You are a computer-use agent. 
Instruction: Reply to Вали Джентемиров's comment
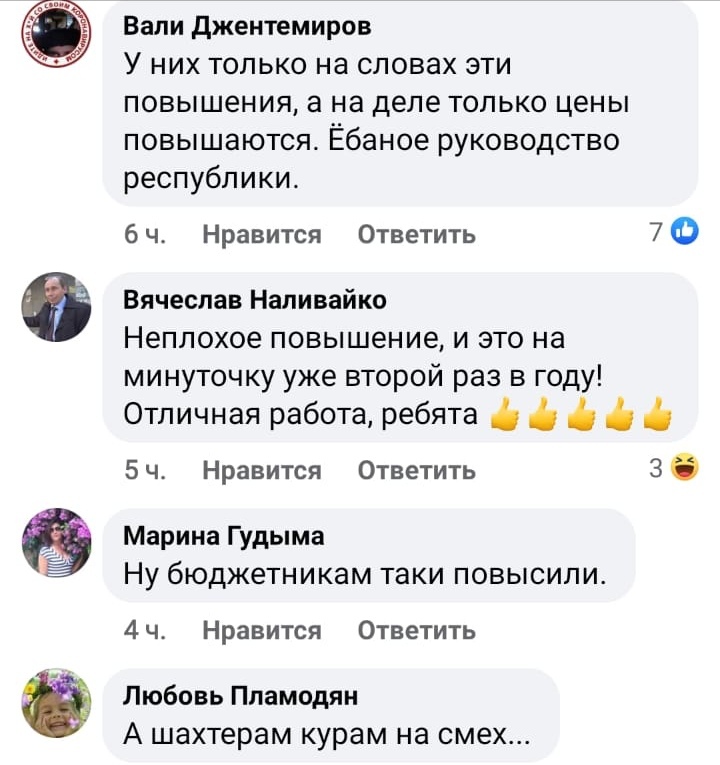417,235
